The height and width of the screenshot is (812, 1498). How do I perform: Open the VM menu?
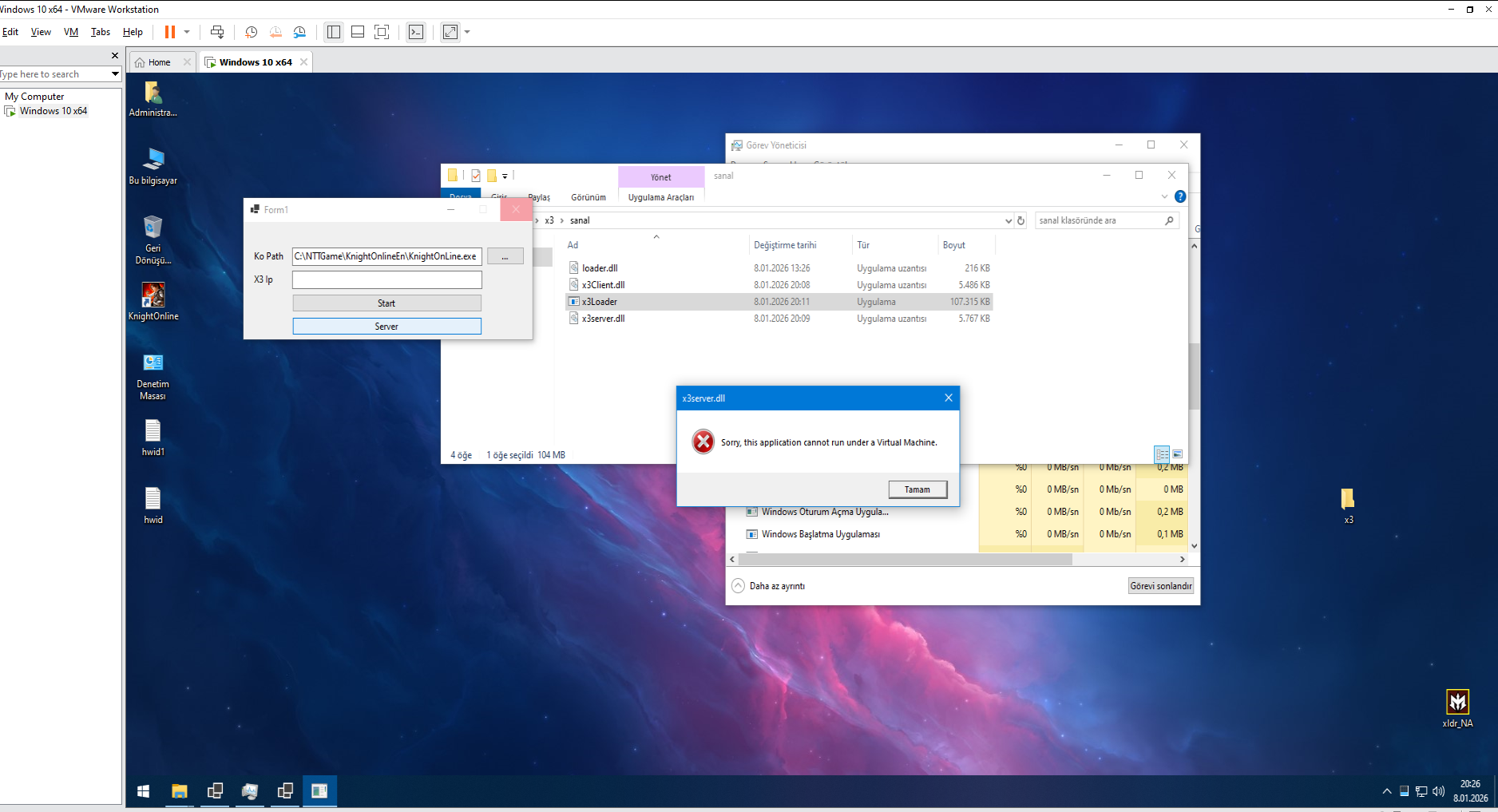[x=71, y=32]
